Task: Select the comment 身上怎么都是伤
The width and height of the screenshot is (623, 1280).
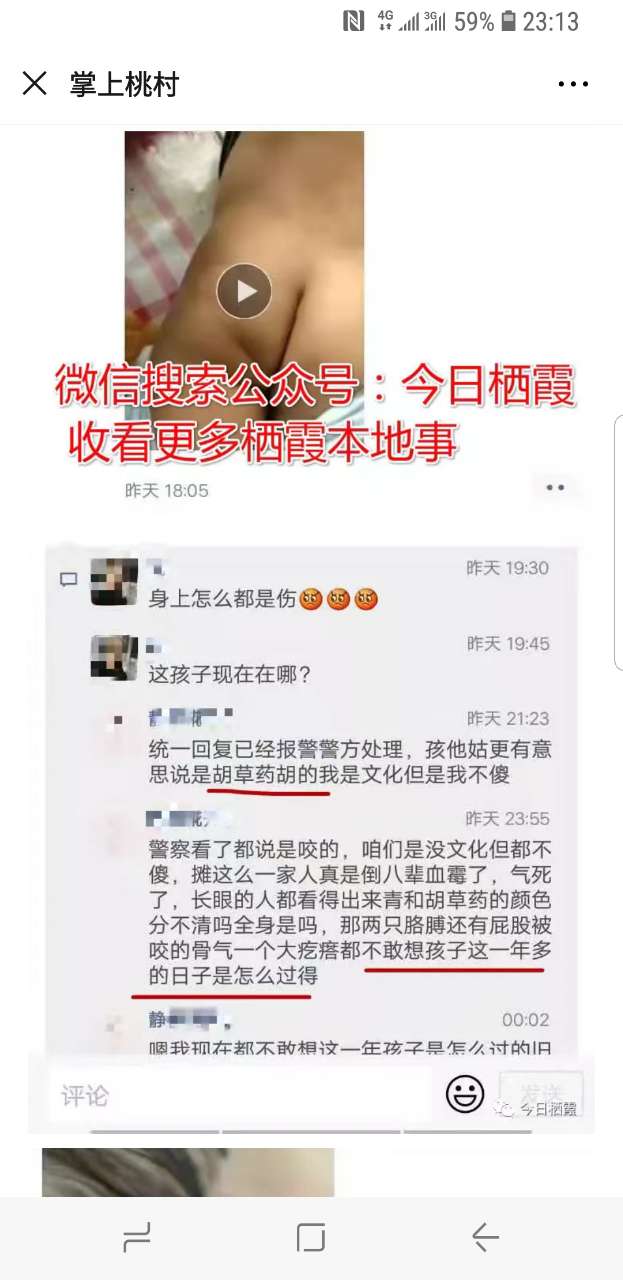Action: (x=264, y=600)
